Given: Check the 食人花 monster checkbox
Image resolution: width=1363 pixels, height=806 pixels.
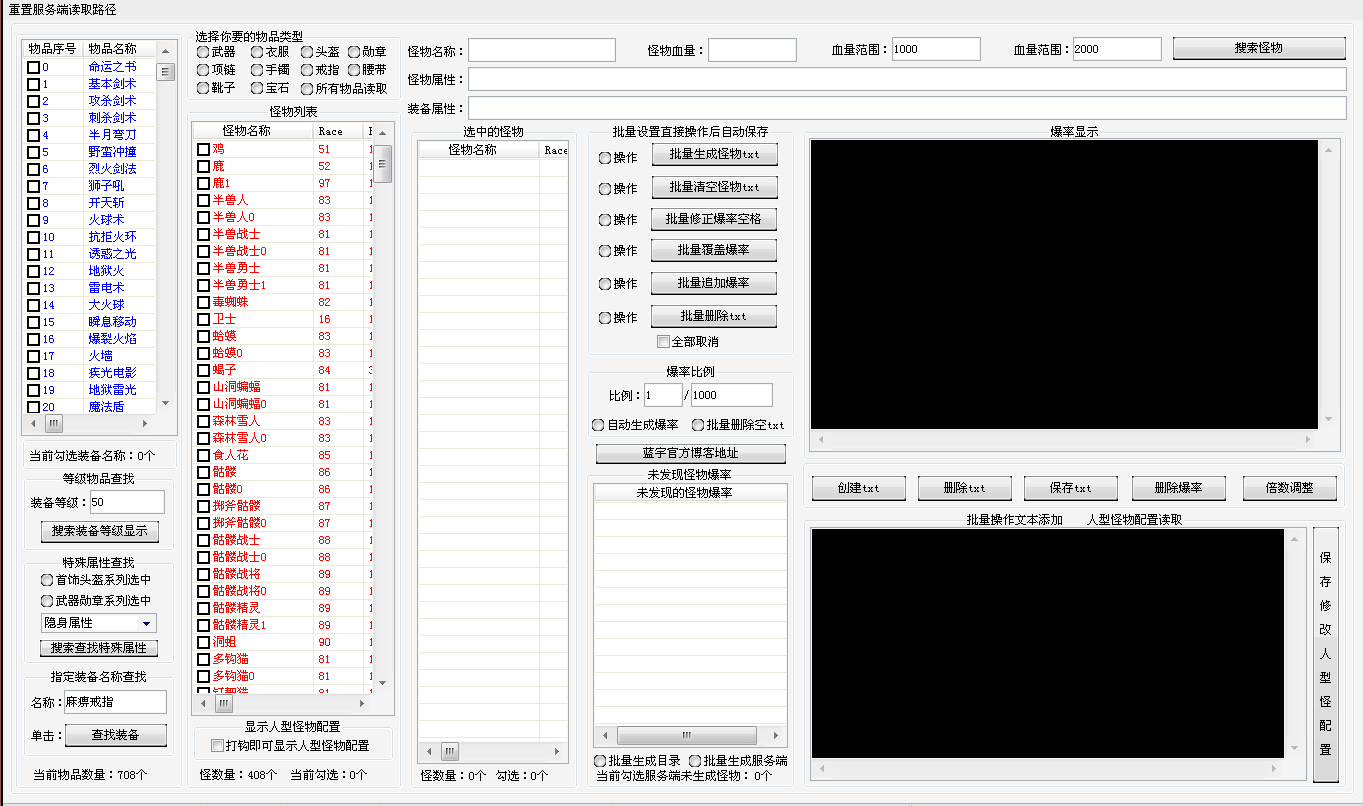Looking at the screenshot, I should click(x=203, y=455).
